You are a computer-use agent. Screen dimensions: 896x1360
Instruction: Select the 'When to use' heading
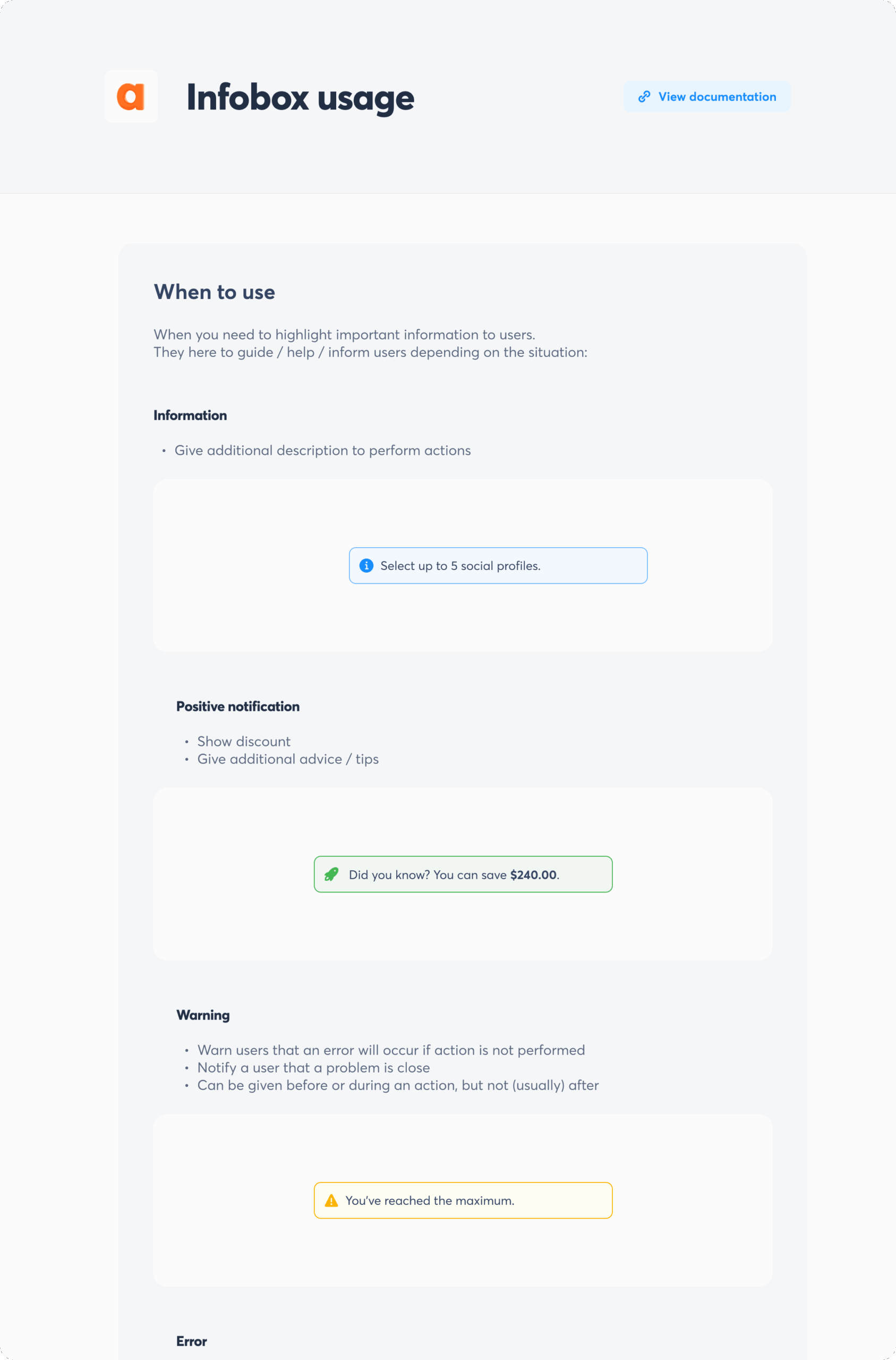point(214,292)
